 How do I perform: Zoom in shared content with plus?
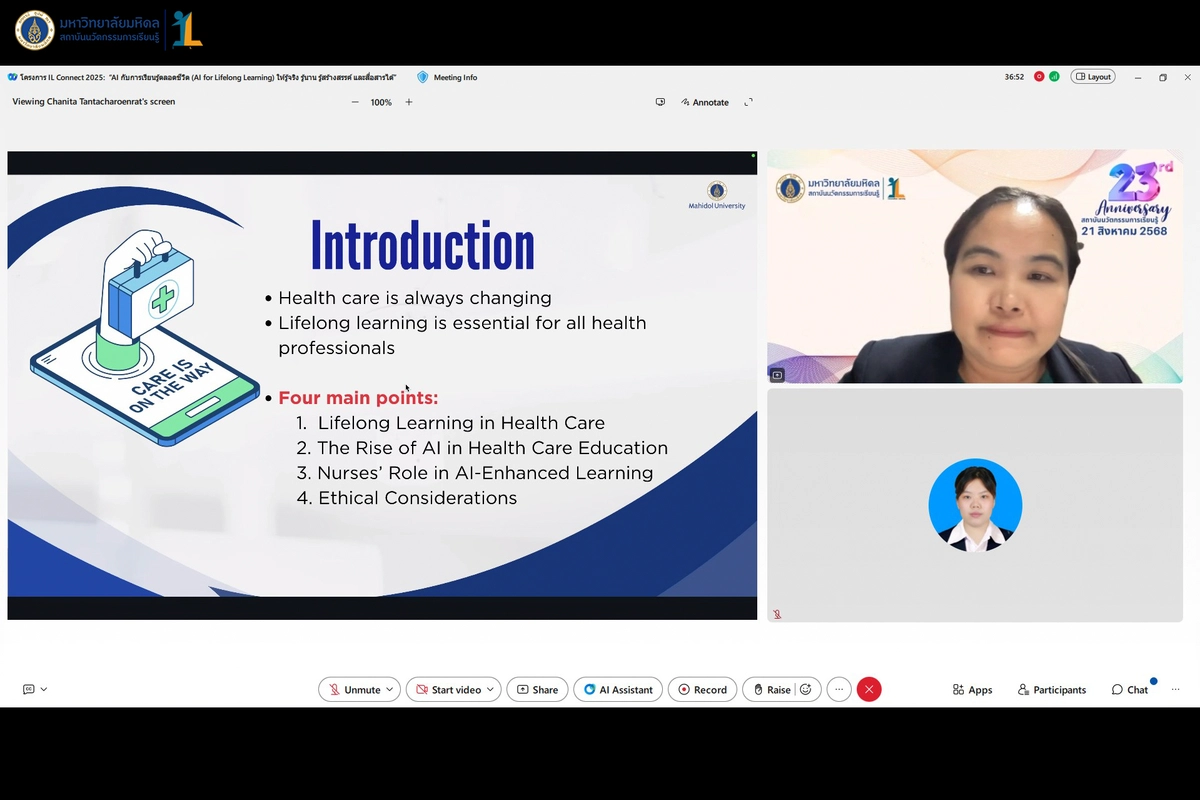click(409, 102)
